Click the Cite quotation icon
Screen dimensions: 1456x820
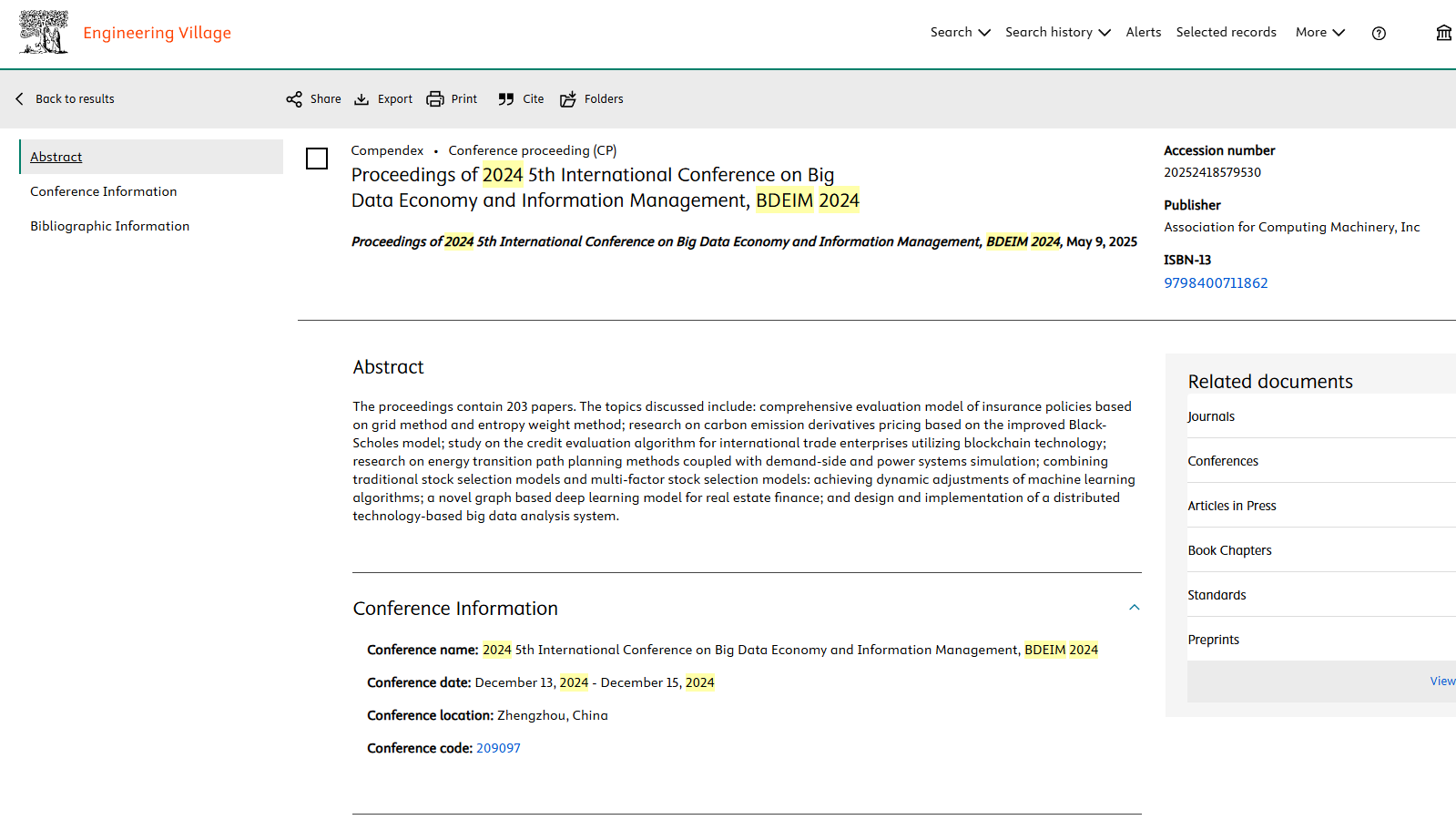pos(506,99)
